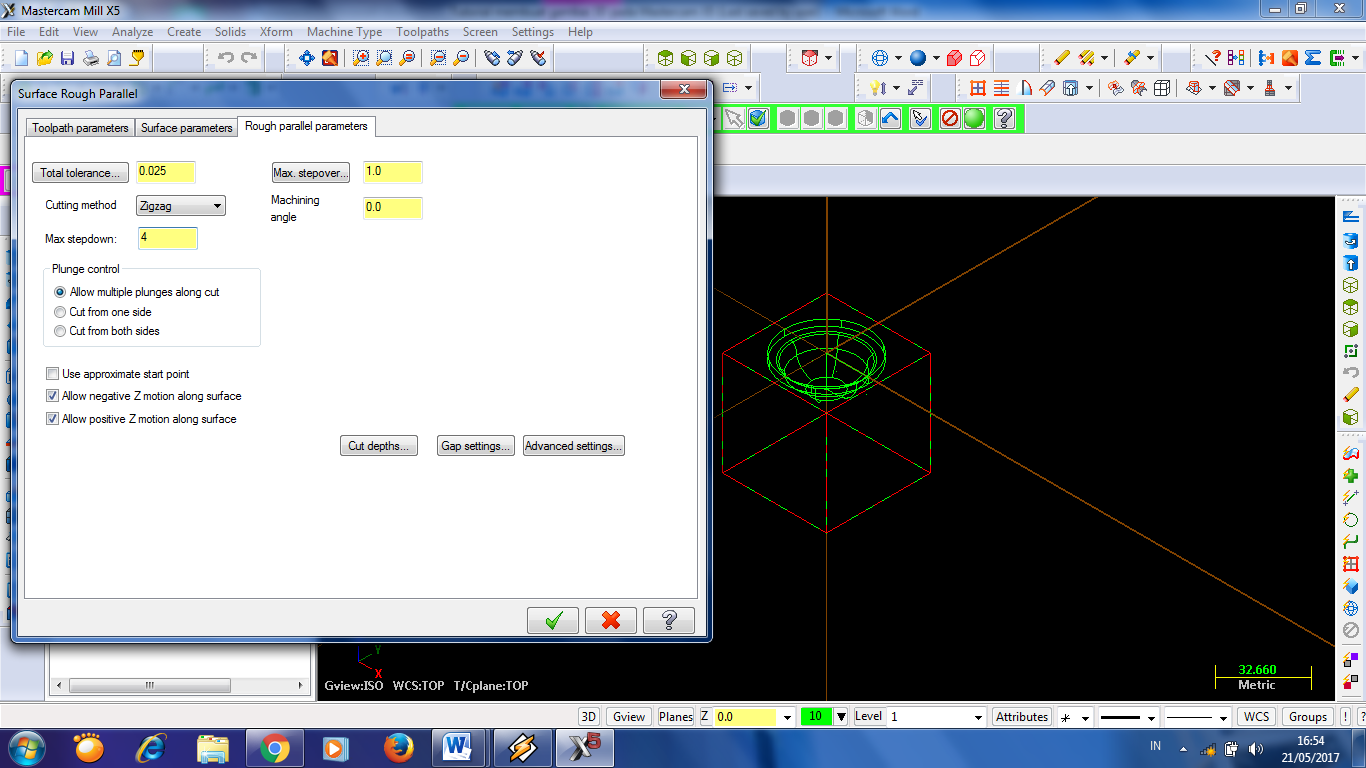Viewport: 1366px width, 768px height.
Task: Uncheck Allow negative Z motion along surface
Action: [53, 396]
